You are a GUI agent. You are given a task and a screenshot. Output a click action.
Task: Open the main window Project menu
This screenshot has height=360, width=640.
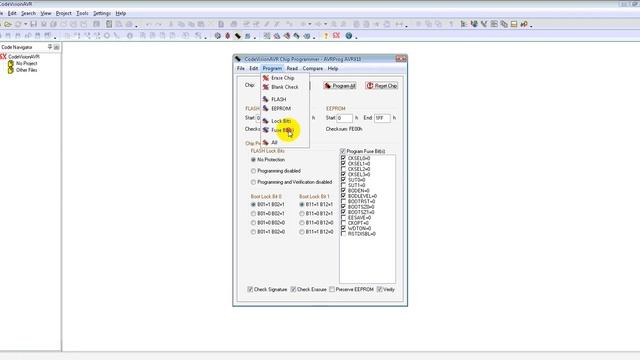tap(64, 13)
